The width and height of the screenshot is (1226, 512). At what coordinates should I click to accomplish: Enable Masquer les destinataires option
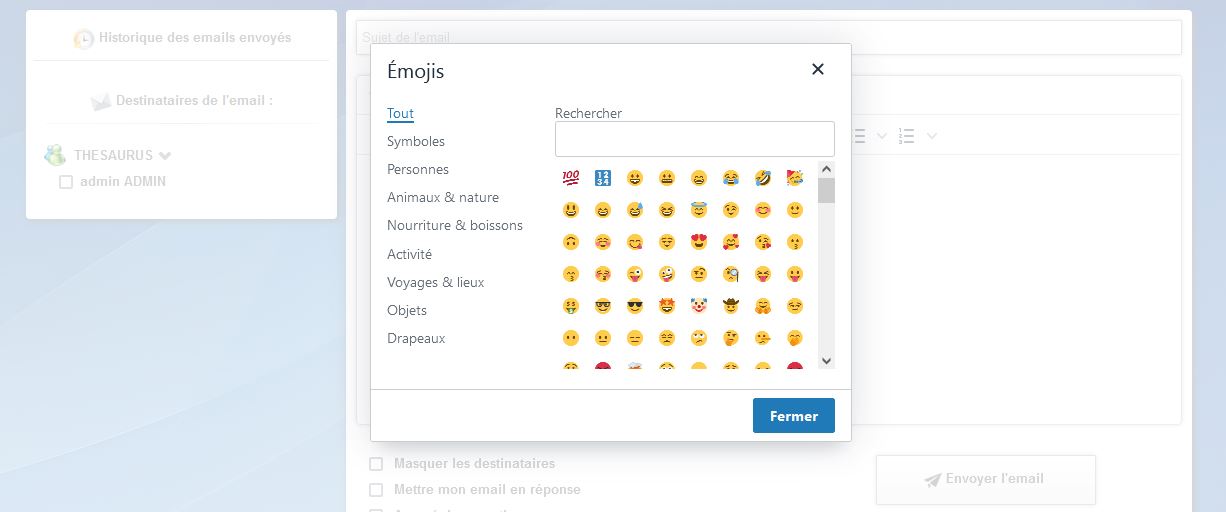[x=376, y=464]
